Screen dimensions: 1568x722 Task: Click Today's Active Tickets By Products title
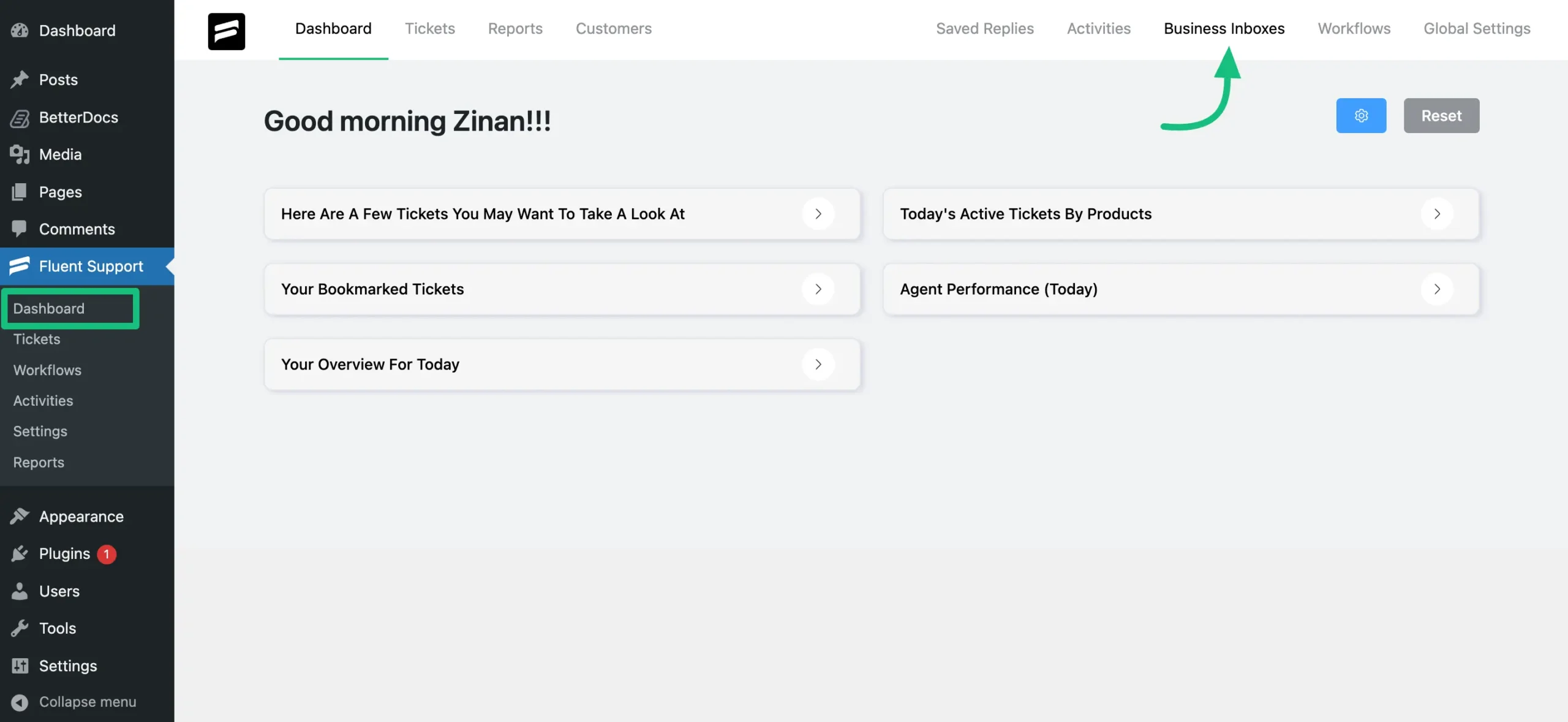click(1025, 213)
